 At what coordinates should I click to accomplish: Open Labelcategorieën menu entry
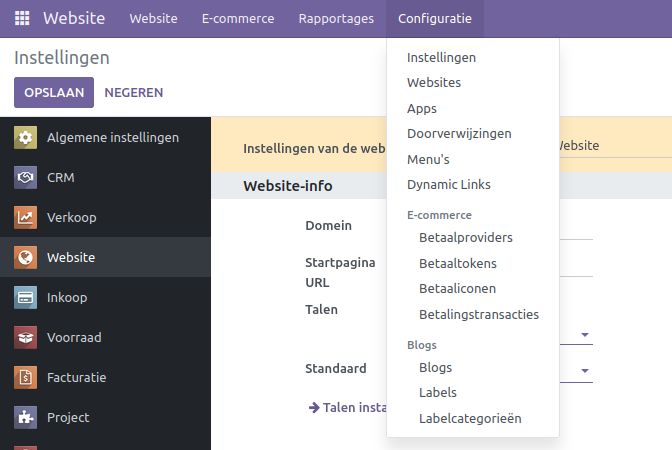pos(470,418)
